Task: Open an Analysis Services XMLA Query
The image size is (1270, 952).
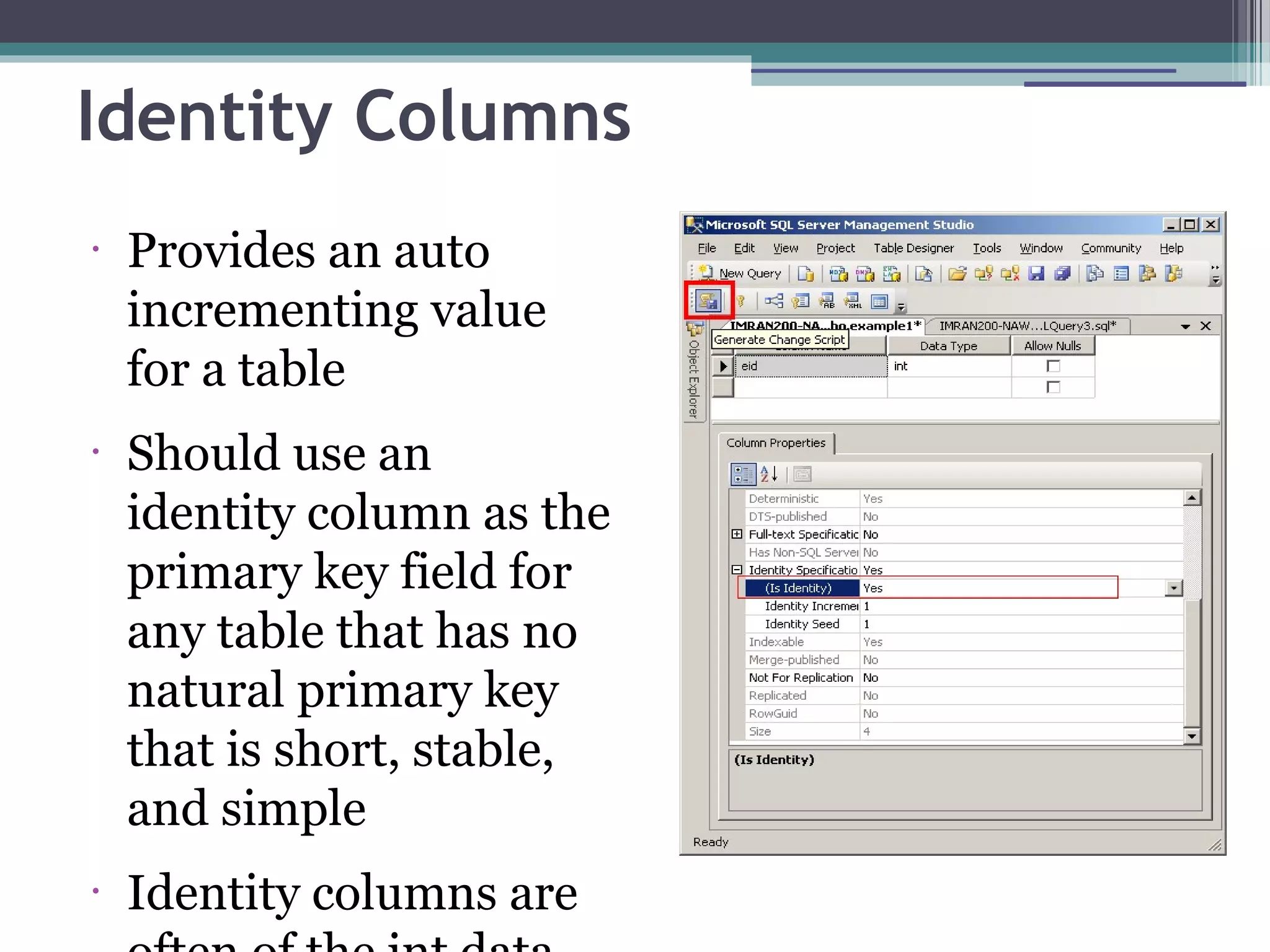Action: 892,273
